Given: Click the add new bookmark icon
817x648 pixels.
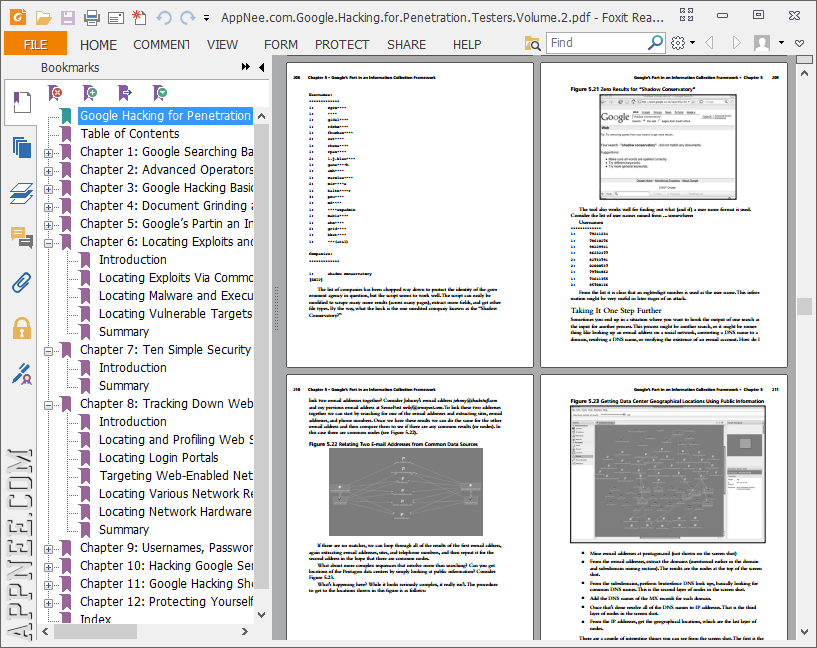Looking at the screenshot, I should (x=90, y=93).
